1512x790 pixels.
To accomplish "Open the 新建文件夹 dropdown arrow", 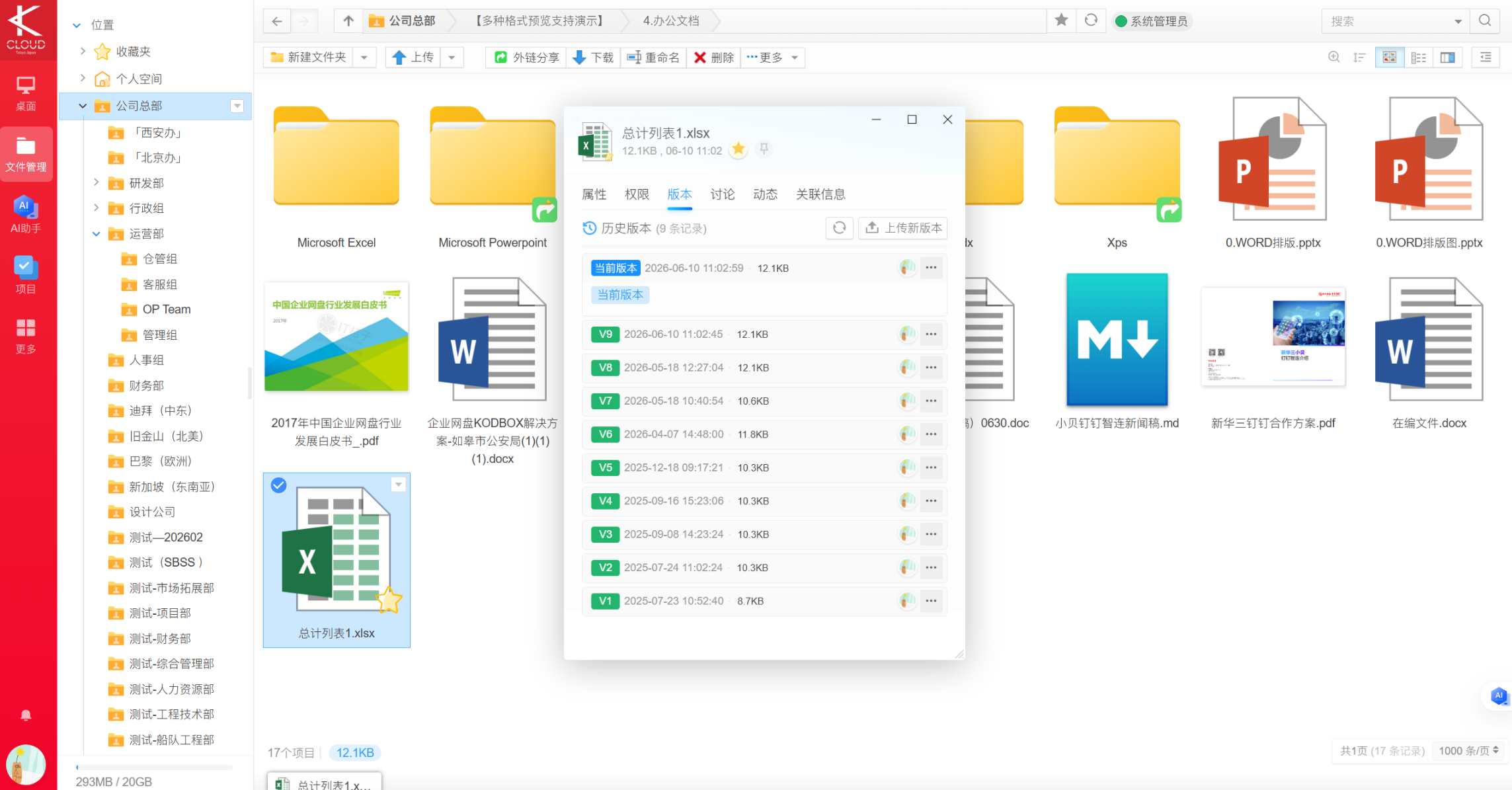I will tap(364, 58).
